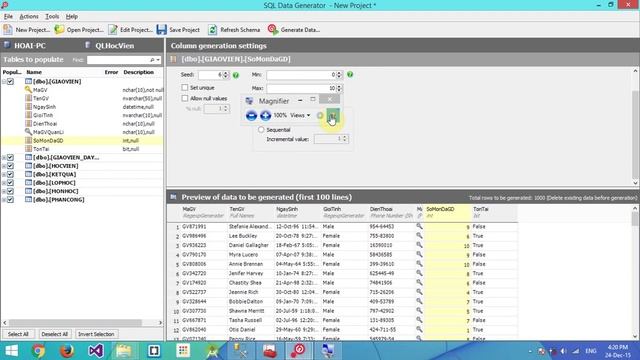Open the Help menu

point(72,16)
